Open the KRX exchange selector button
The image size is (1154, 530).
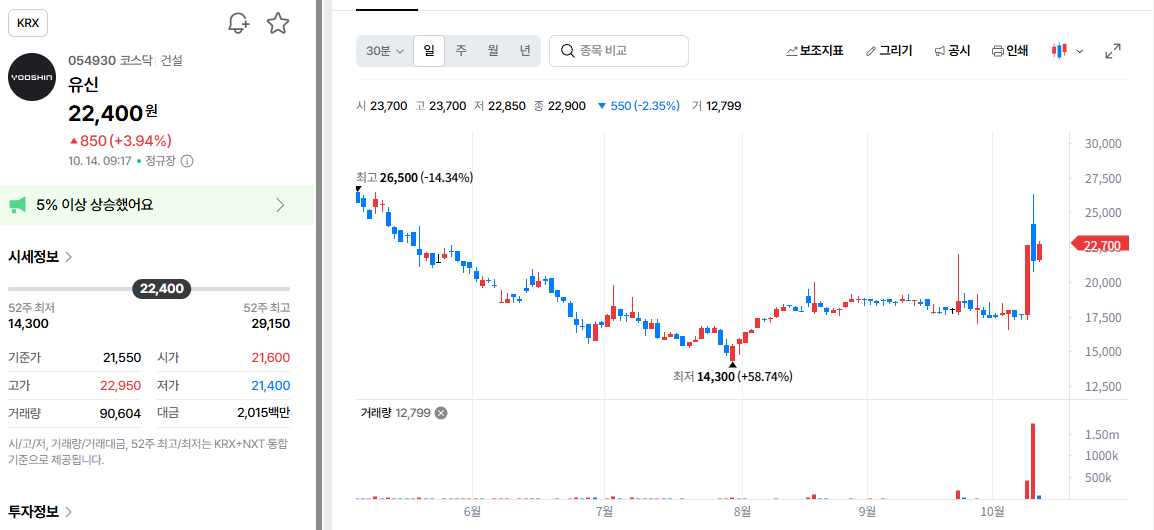(x=28, y=23)
